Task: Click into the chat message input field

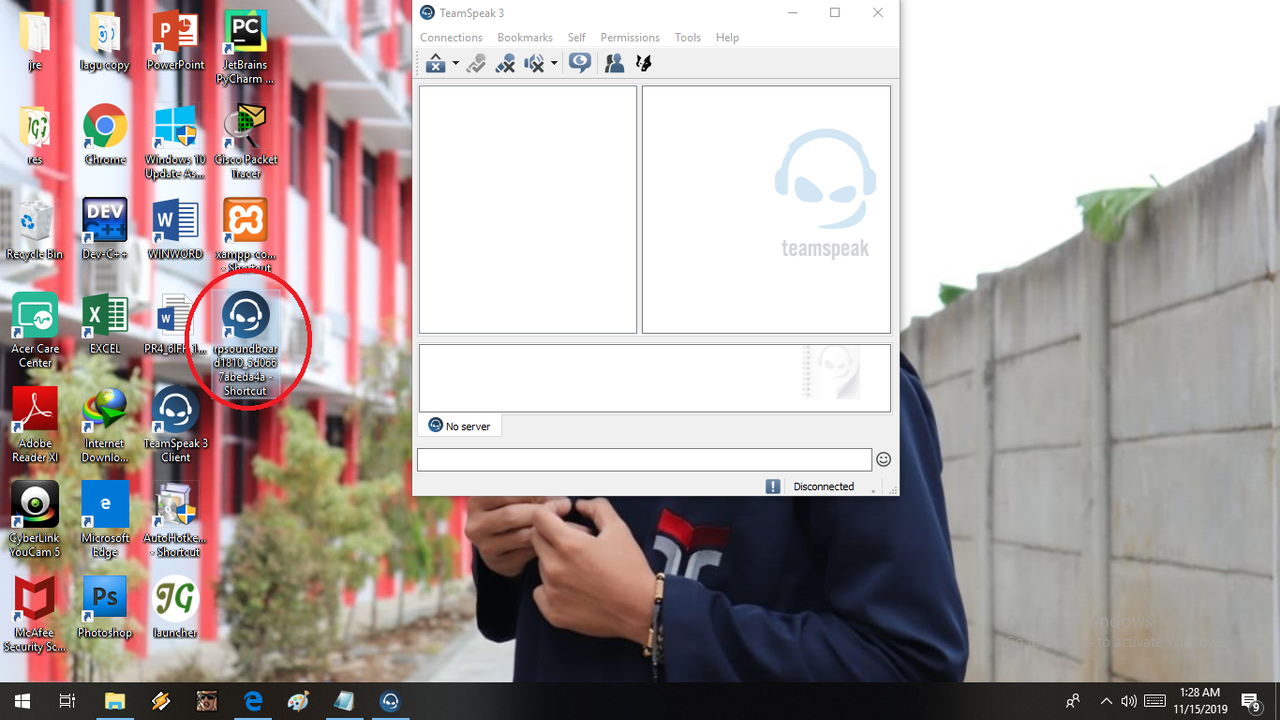Action: click(644, 459)
